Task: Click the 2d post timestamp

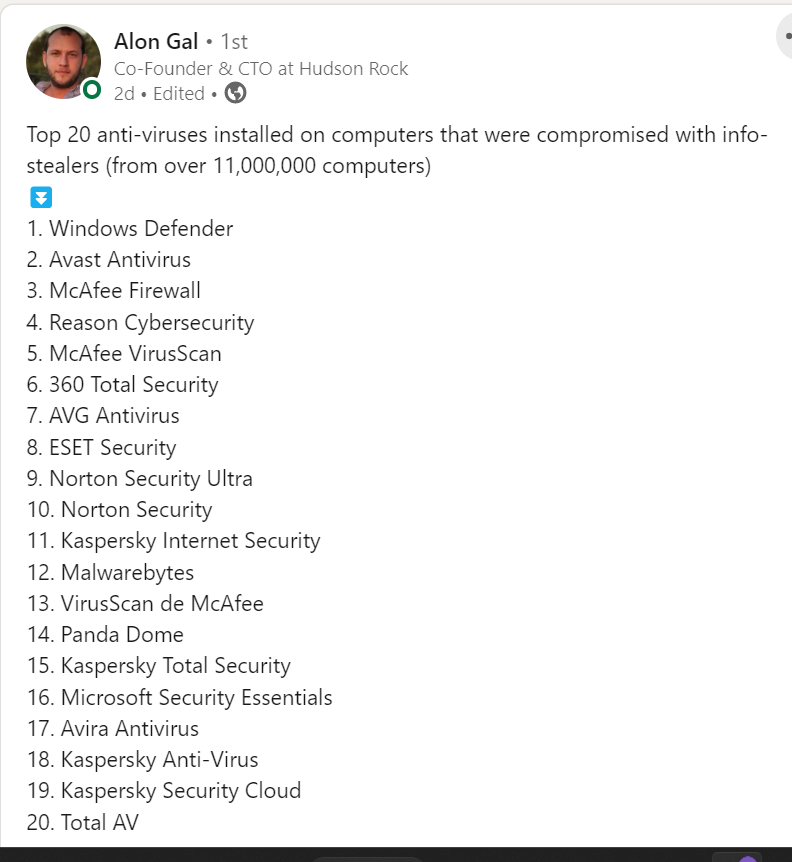Action: click(x=125, y=93)
